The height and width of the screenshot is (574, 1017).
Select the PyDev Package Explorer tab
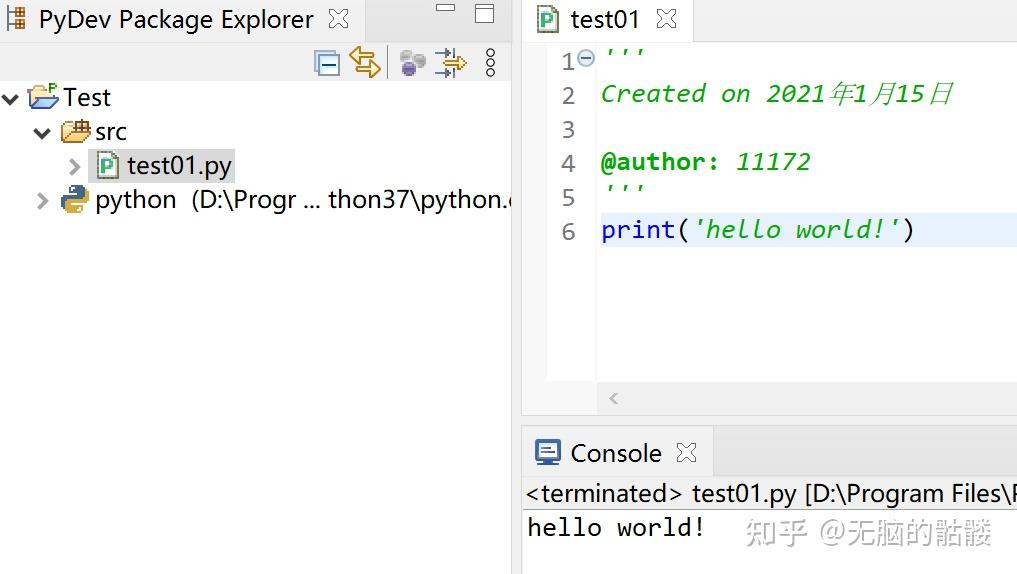(176, 19)
